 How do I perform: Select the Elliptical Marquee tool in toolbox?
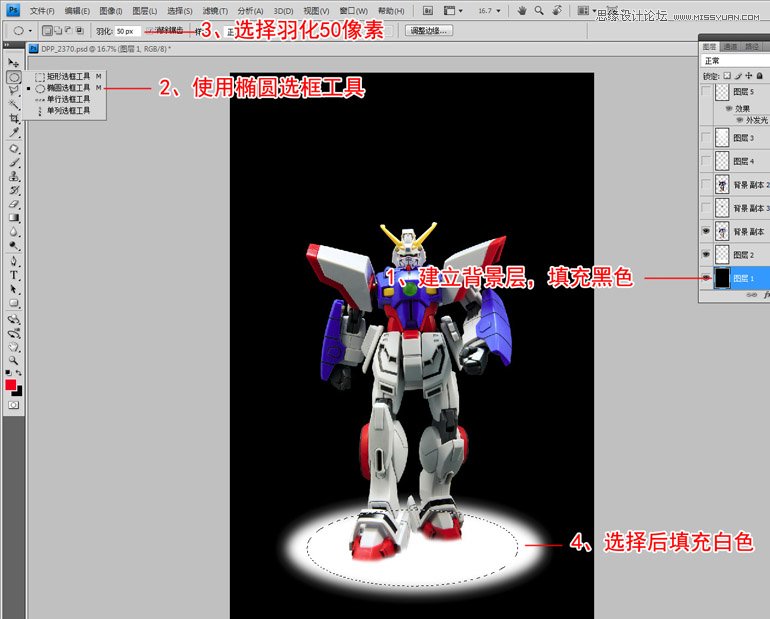[14, 76]
